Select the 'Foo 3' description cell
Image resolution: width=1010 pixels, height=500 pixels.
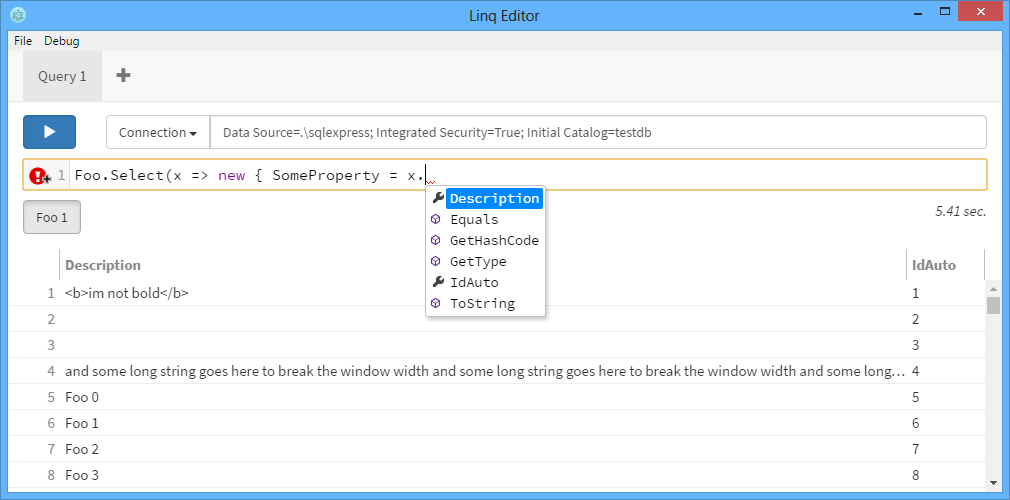tap(482, 476)
